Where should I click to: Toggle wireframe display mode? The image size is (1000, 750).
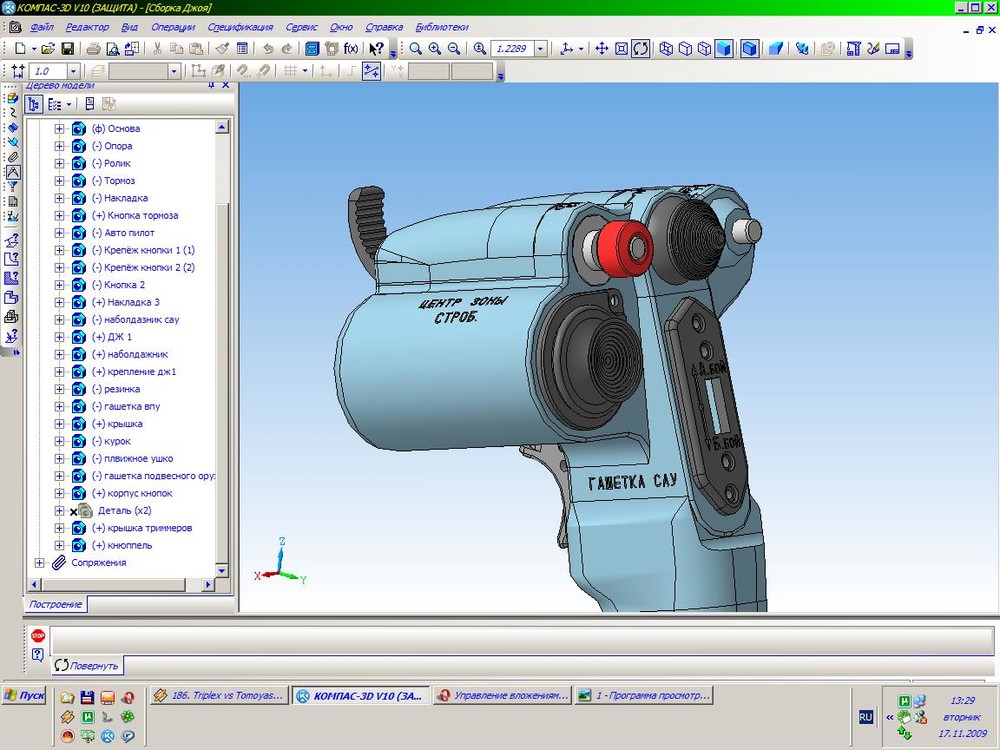coord(666,48)
